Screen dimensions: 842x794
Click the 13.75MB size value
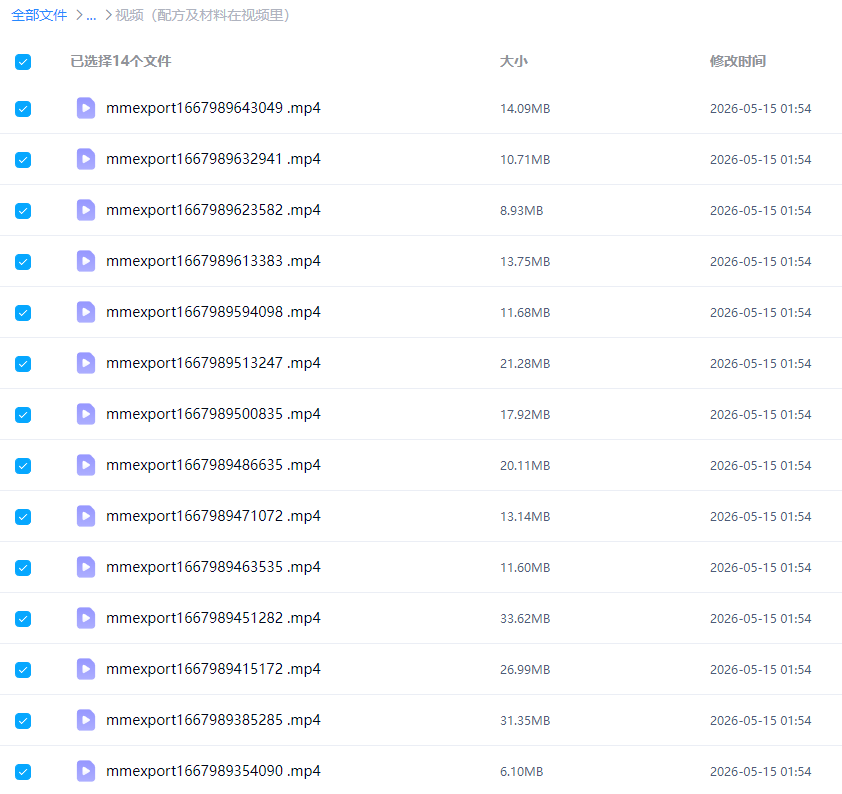pos(525,261)
